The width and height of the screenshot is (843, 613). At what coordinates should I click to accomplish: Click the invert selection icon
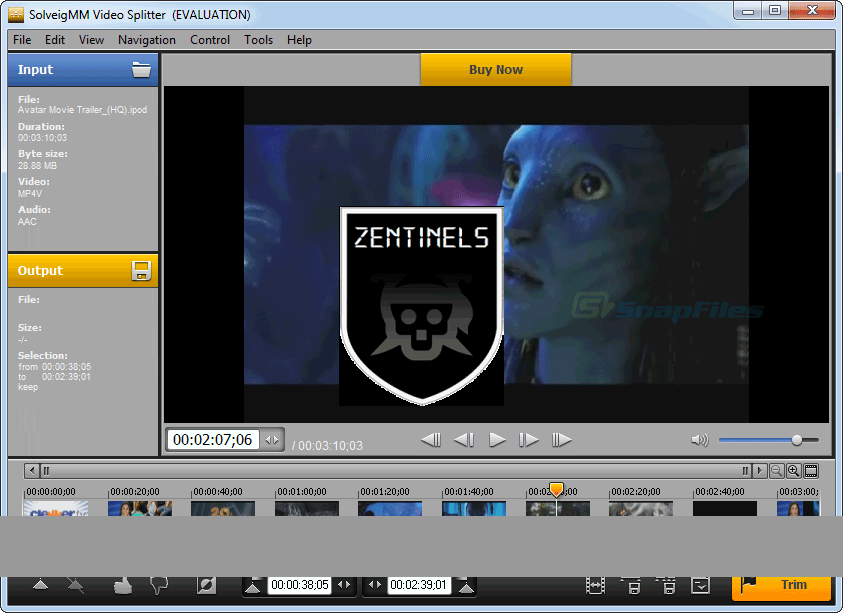tap(206, 585)
